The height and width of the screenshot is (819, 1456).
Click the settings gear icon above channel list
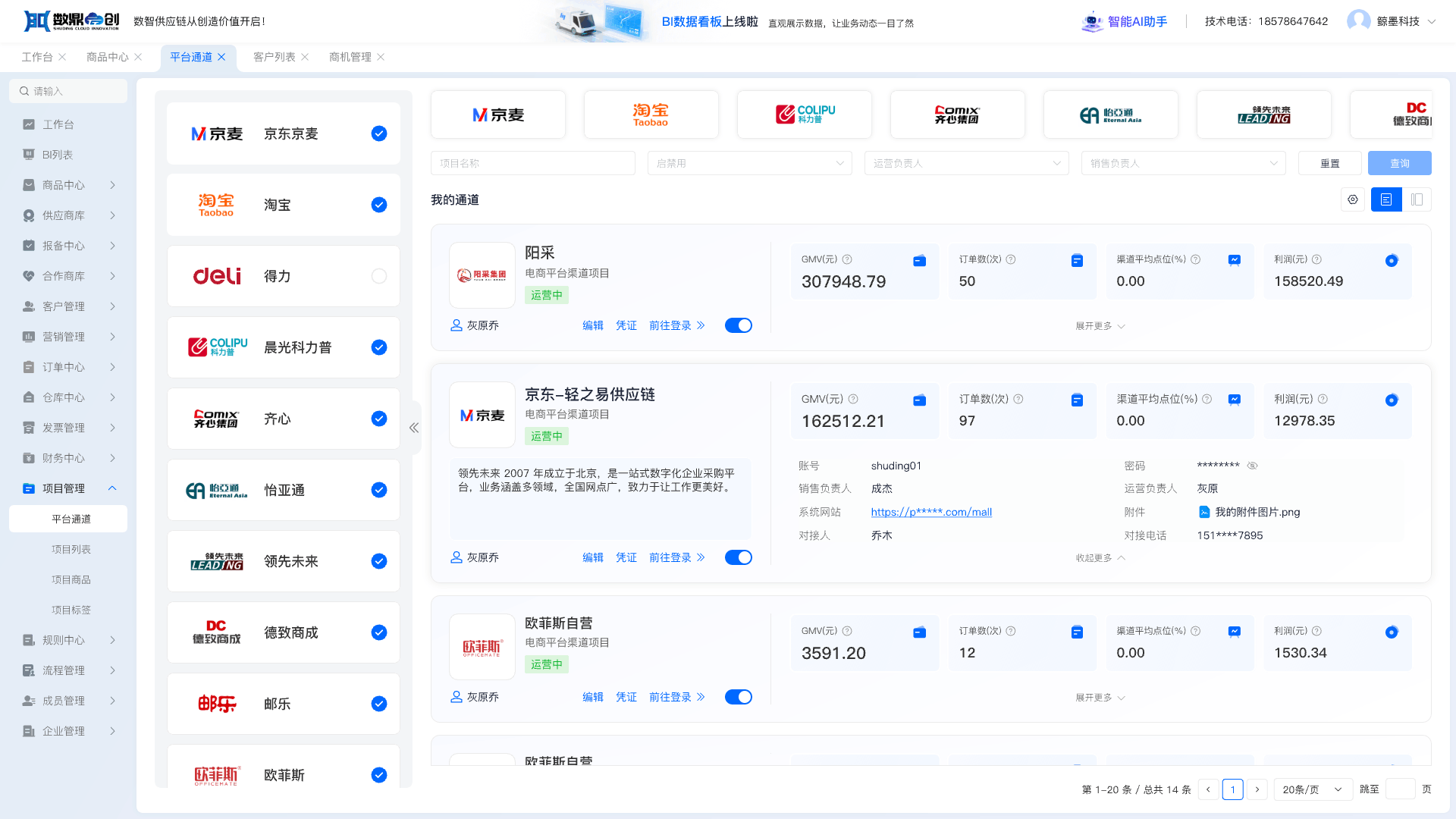[x=1353, y=199]
